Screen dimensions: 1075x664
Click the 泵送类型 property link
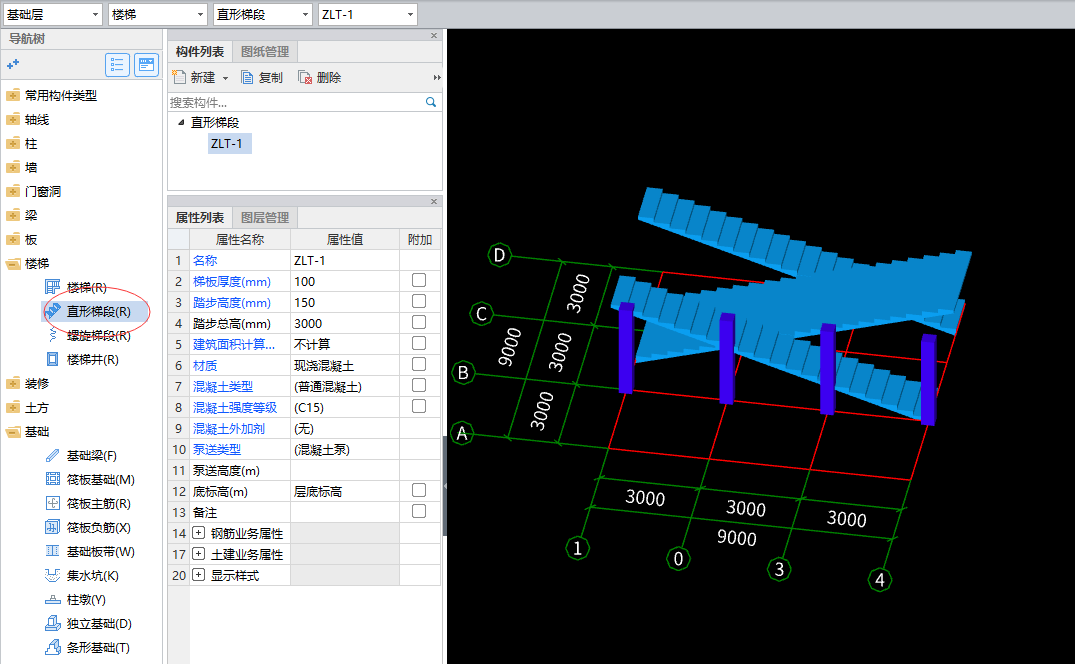click(217, 450)
